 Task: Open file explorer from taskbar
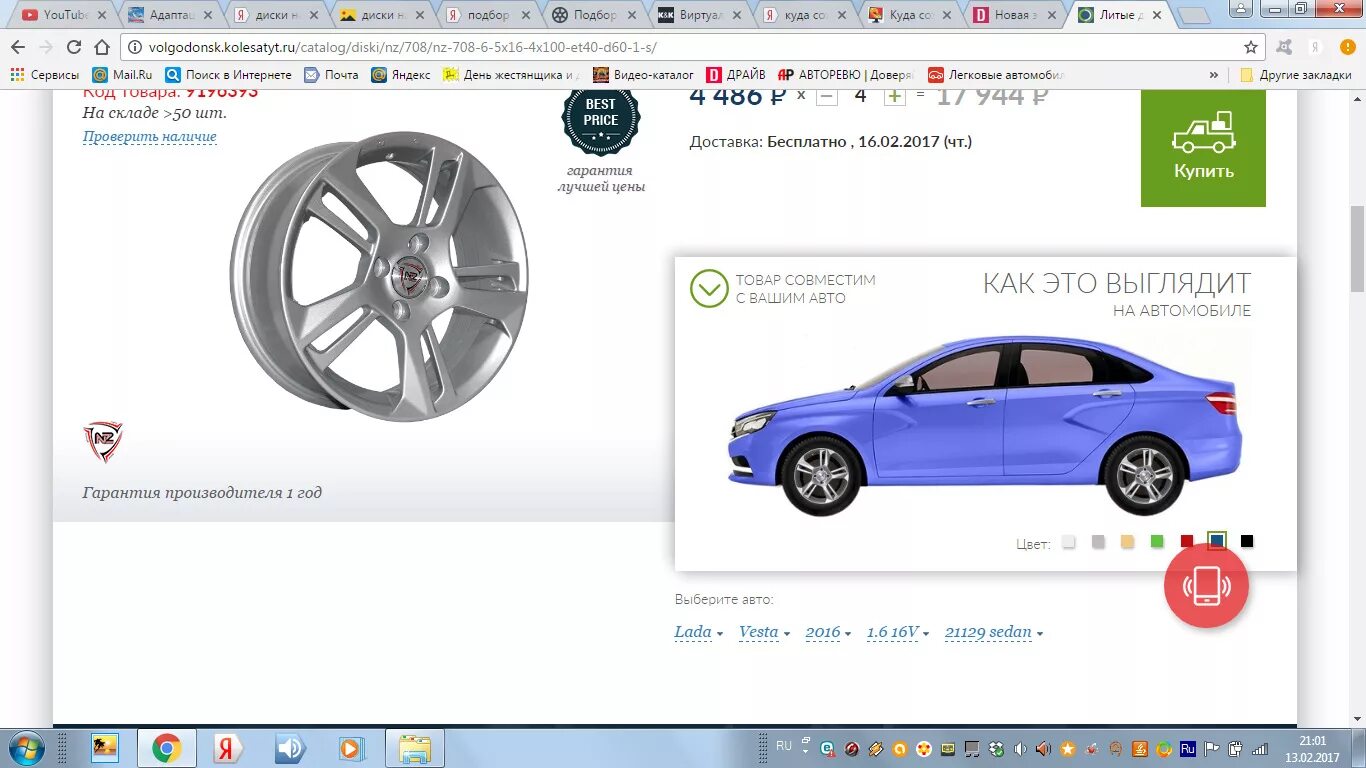[414, 748]
